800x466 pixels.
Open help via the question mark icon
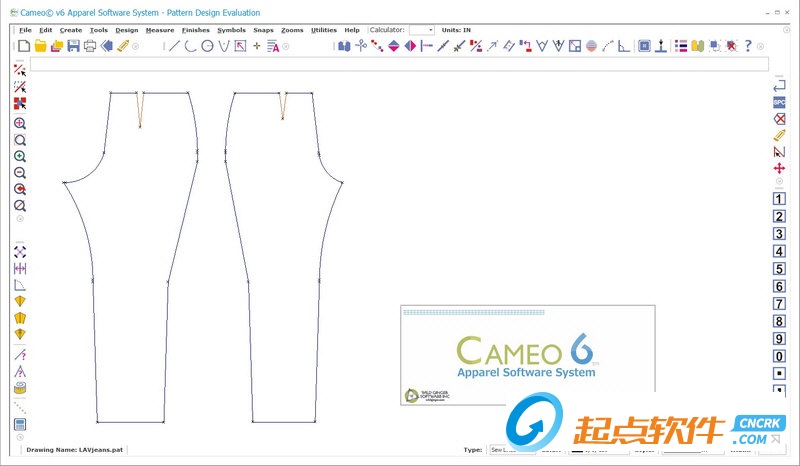[748, 46]
